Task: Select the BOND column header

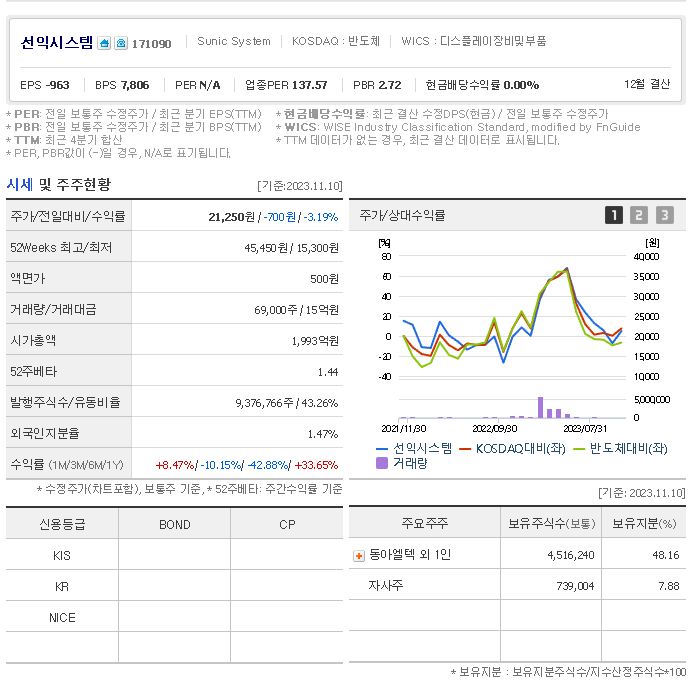Action: [174, 525]
